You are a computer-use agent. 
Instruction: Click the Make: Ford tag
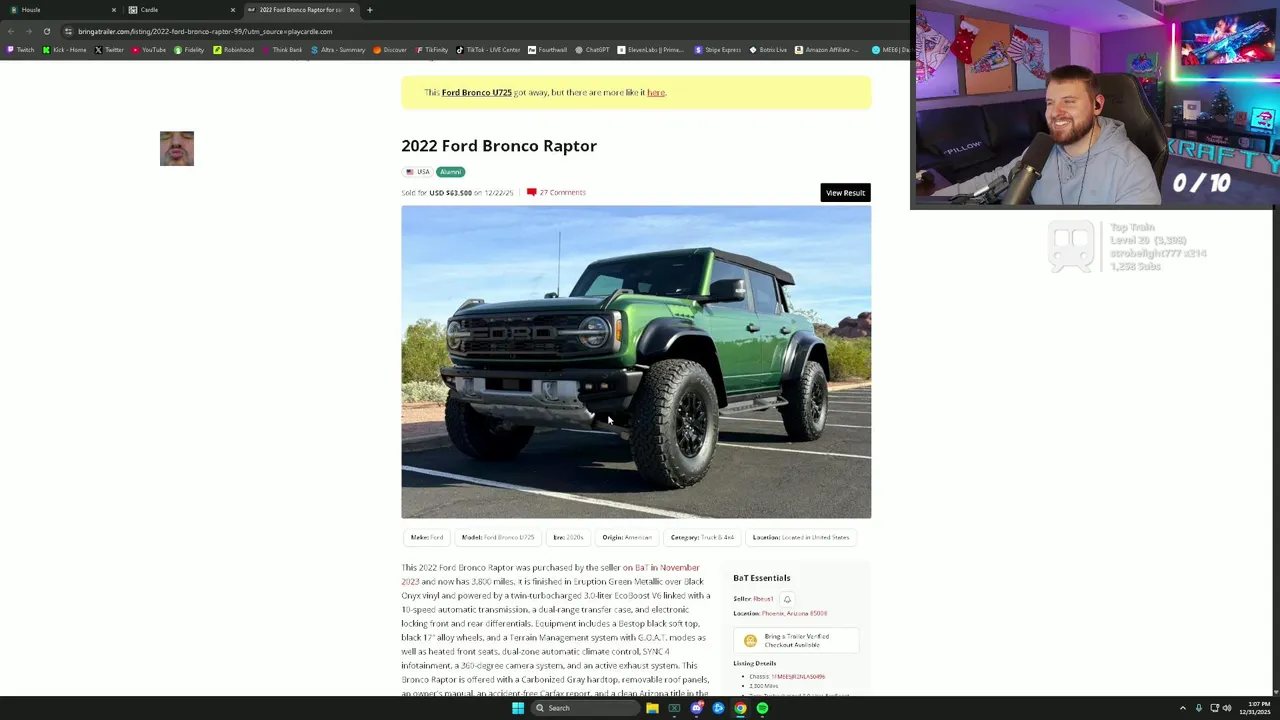(x=426, y=537)
